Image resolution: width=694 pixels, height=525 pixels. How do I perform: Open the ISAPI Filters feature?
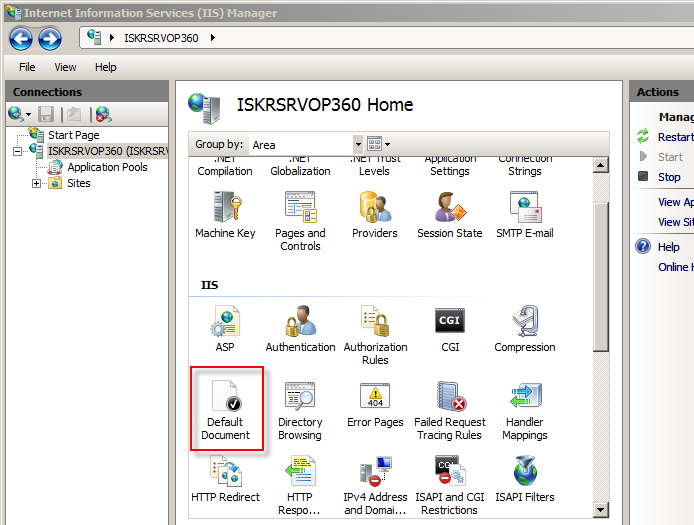tap(525, 479)
